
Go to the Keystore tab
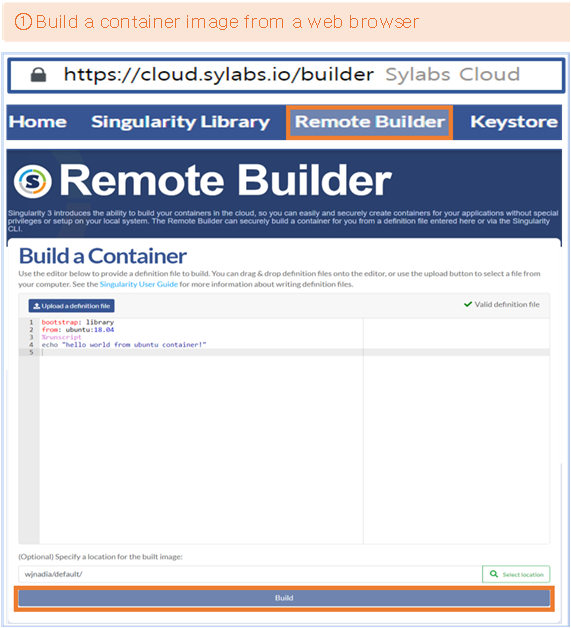coord(514,122)
